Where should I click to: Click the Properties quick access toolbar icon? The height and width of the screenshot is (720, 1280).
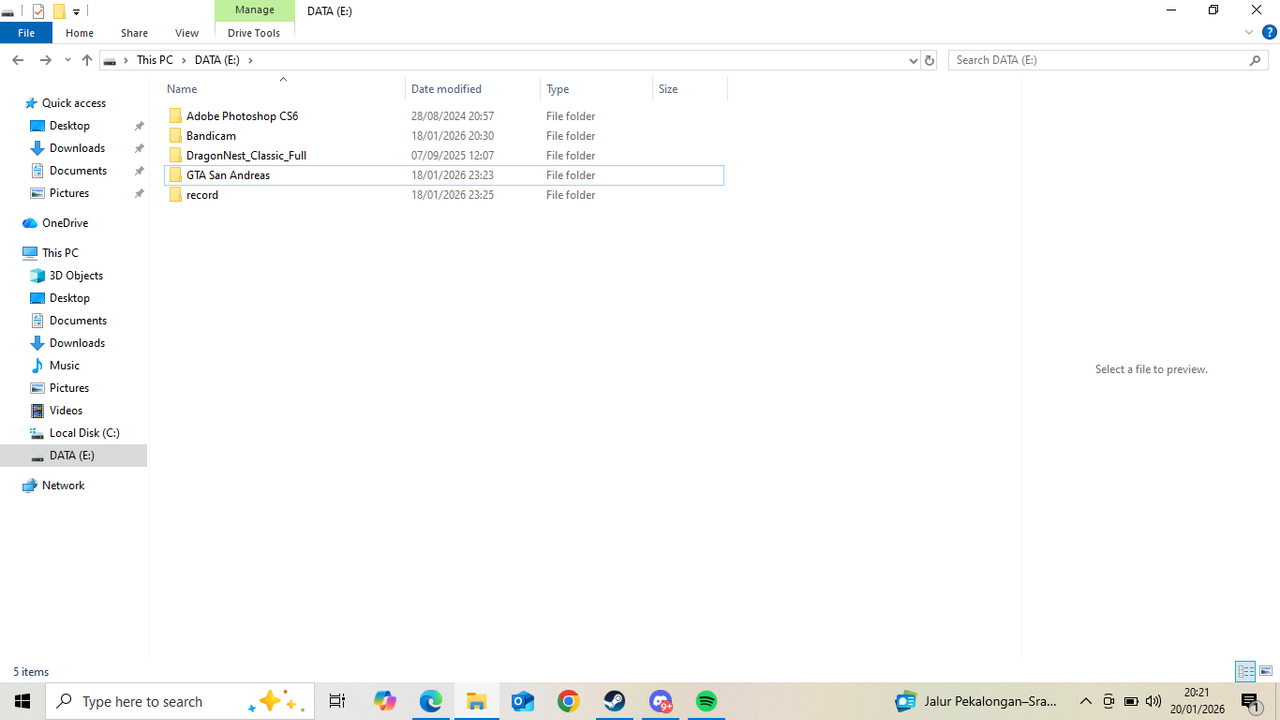(38, 11)
